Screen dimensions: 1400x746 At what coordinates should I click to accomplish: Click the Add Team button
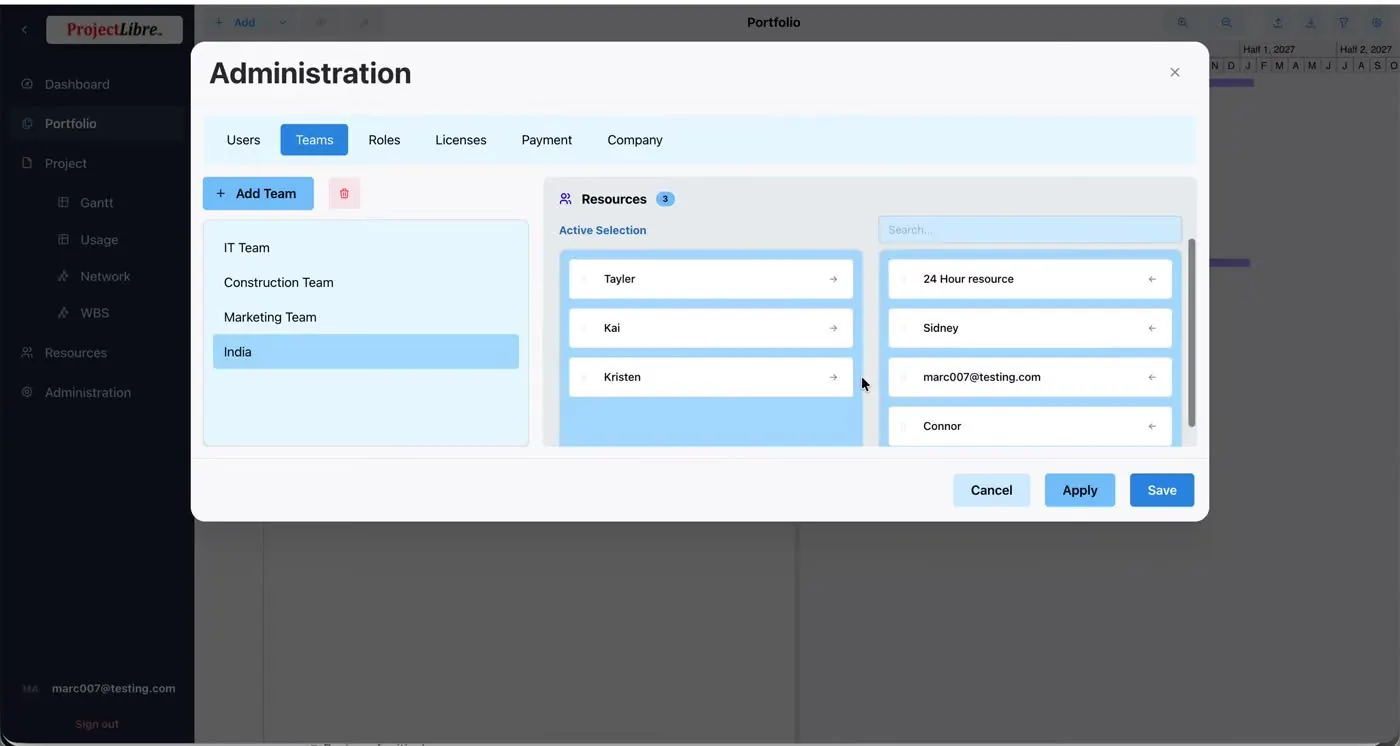pos(258,193)
